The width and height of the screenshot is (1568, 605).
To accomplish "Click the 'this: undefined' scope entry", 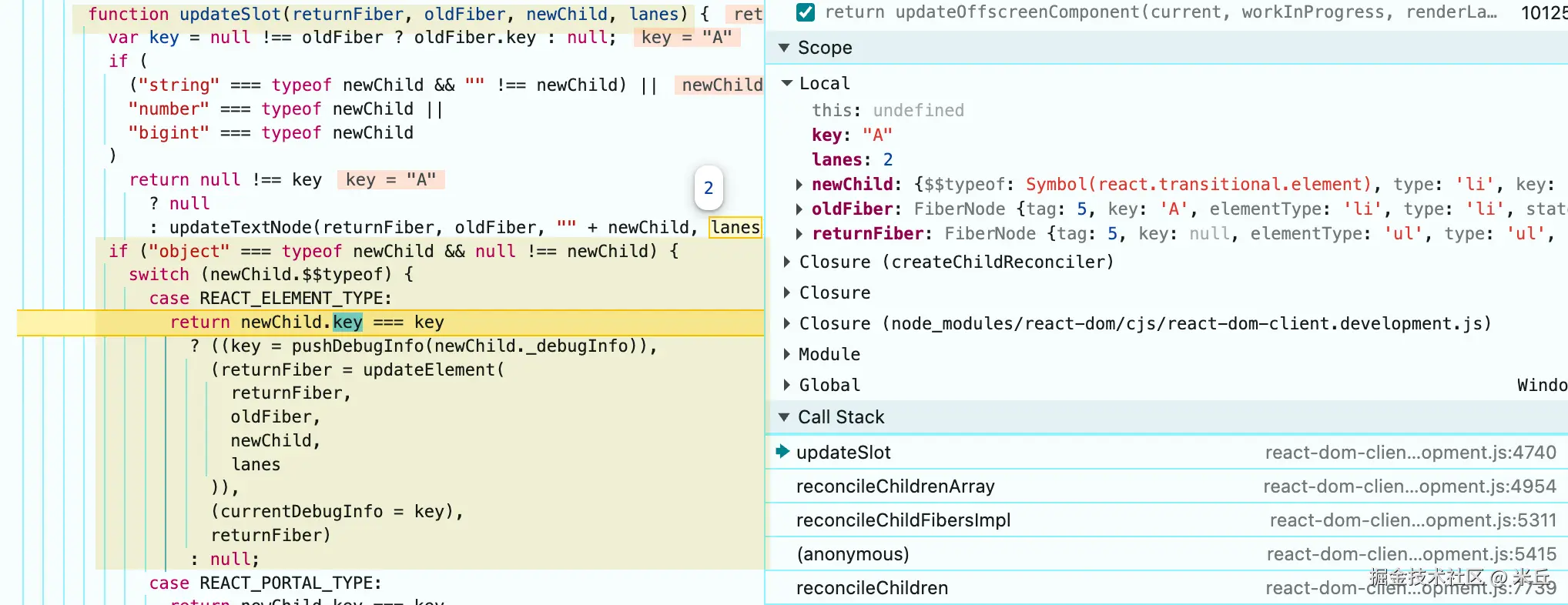I will coord(887,111).
